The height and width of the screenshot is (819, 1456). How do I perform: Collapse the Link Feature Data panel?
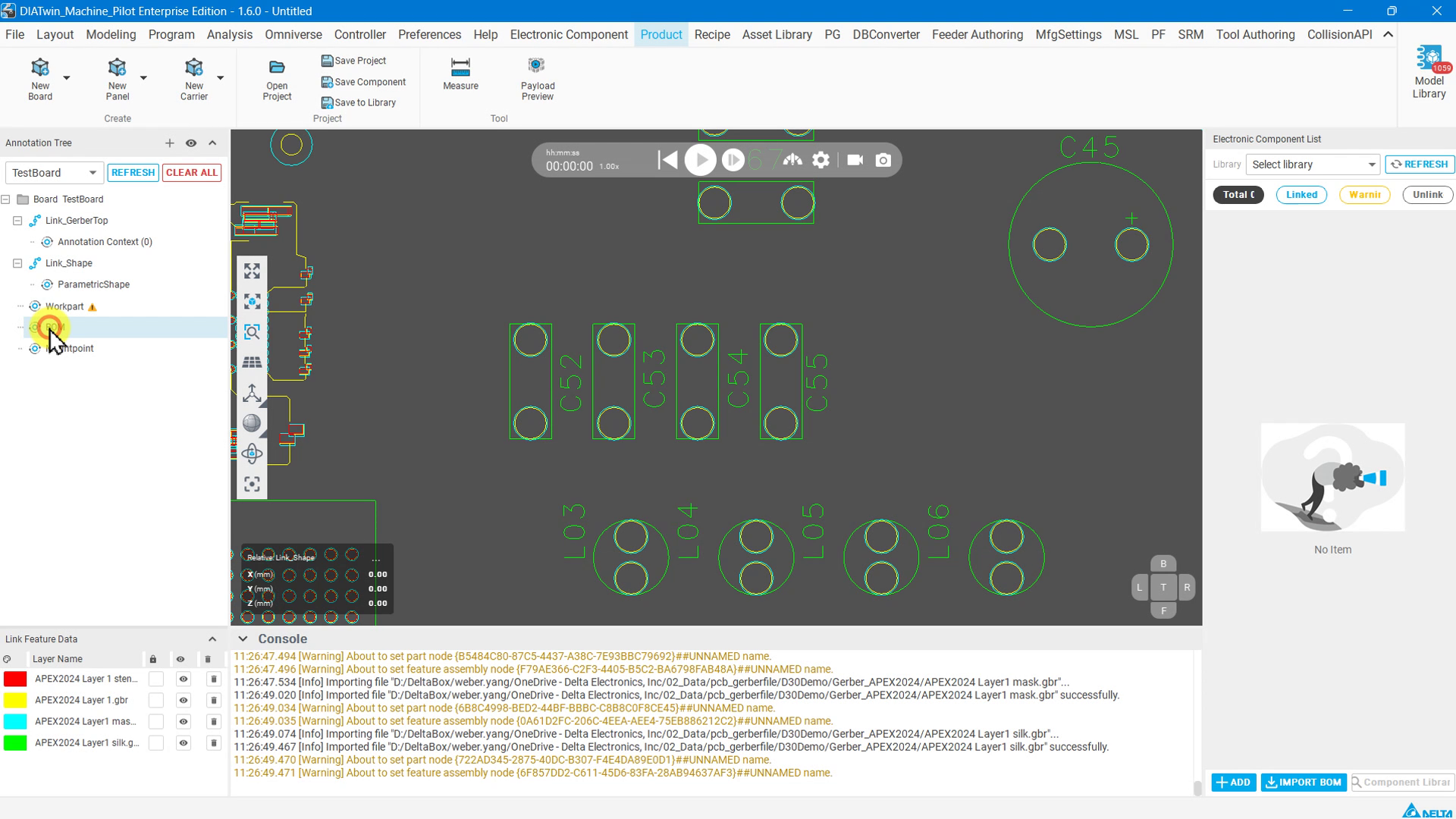click(212, 639)
